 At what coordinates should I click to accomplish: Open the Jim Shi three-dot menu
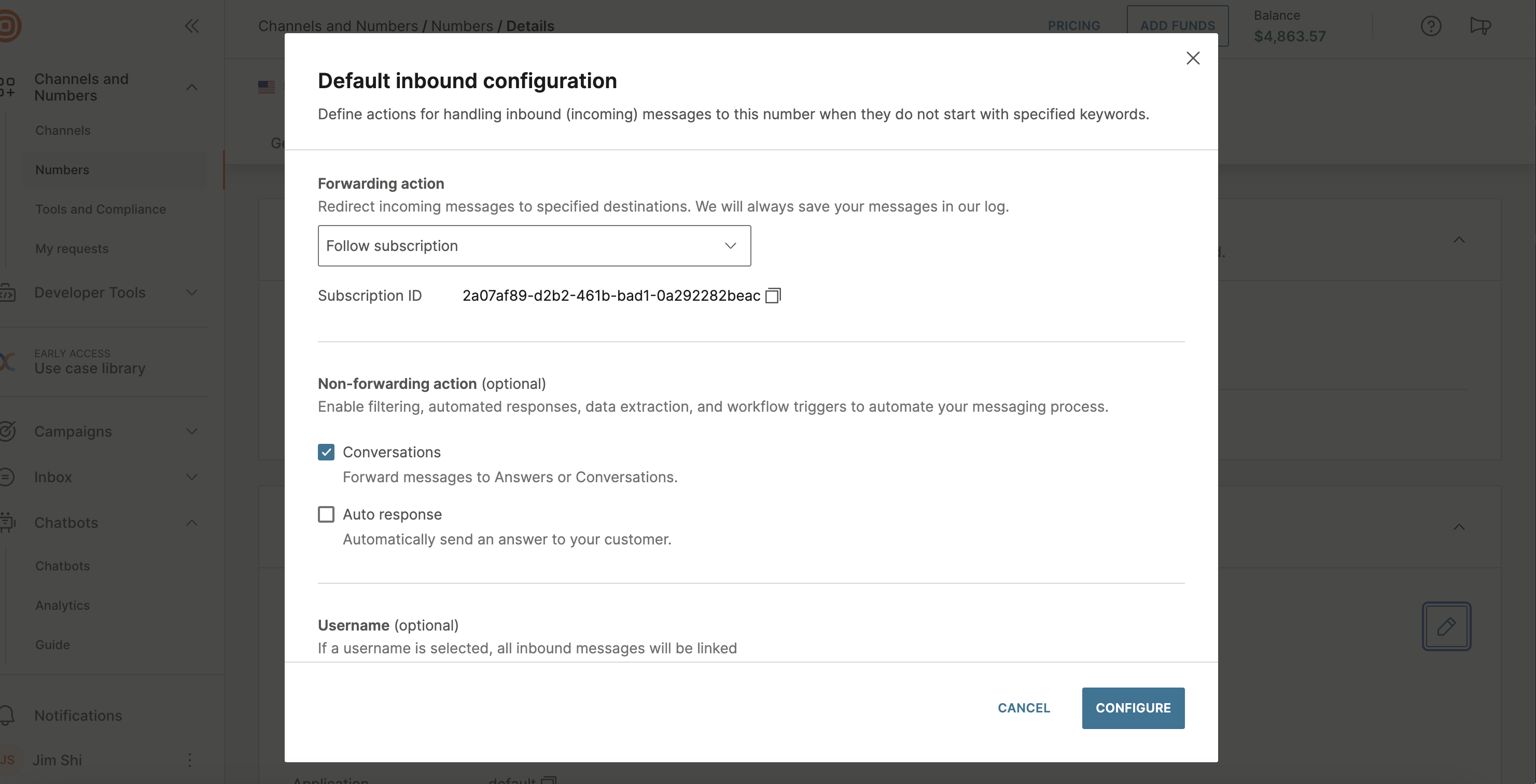[190, 760]
